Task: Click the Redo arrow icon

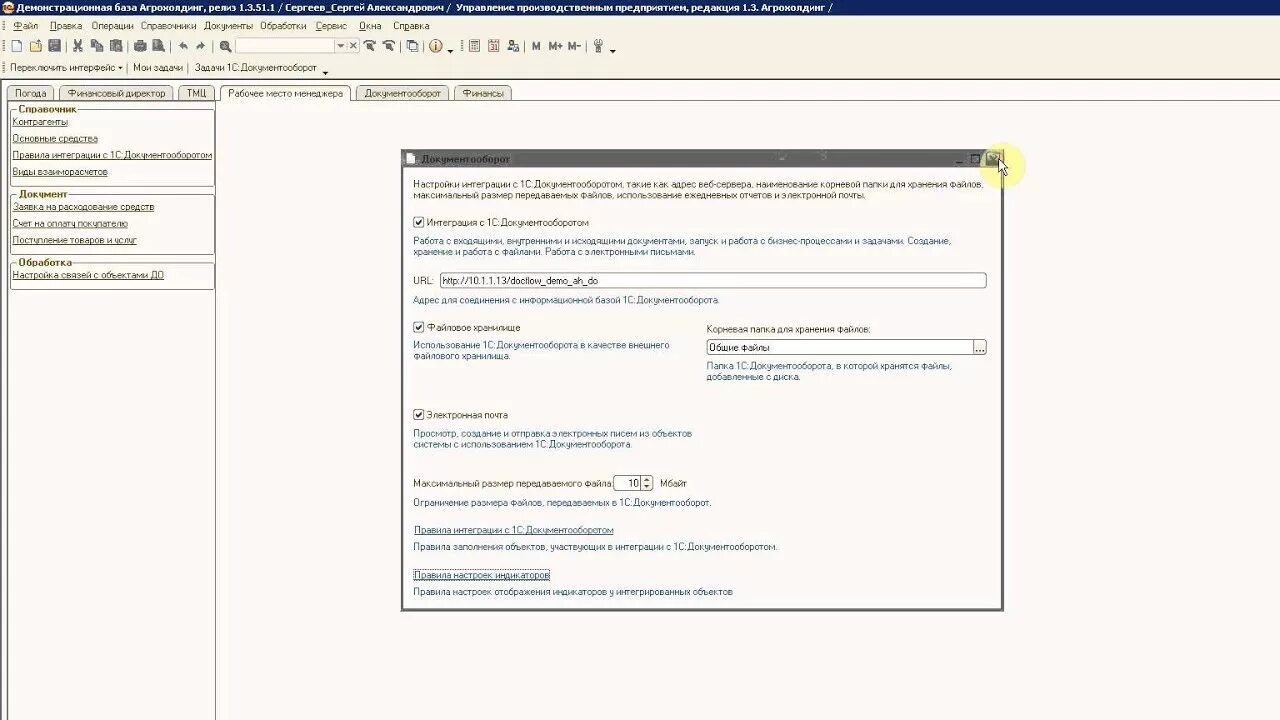Action: point(201,46)
